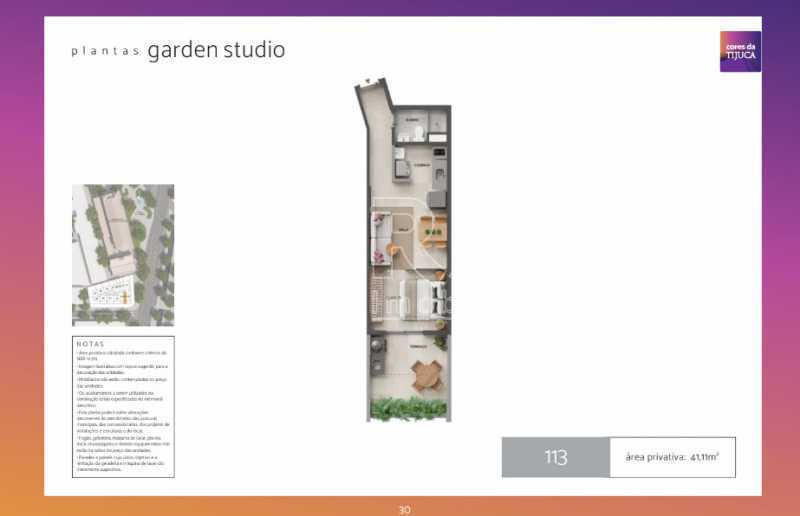Click the unit number 113 box
The height and width of the screenshot is (516, 800).
coord(555,458)
